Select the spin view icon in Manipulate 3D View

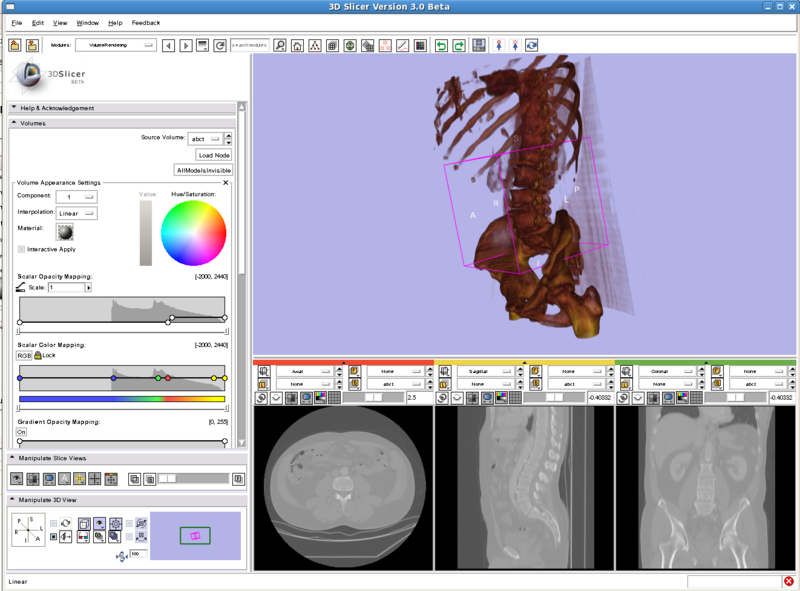pos(65,522)
